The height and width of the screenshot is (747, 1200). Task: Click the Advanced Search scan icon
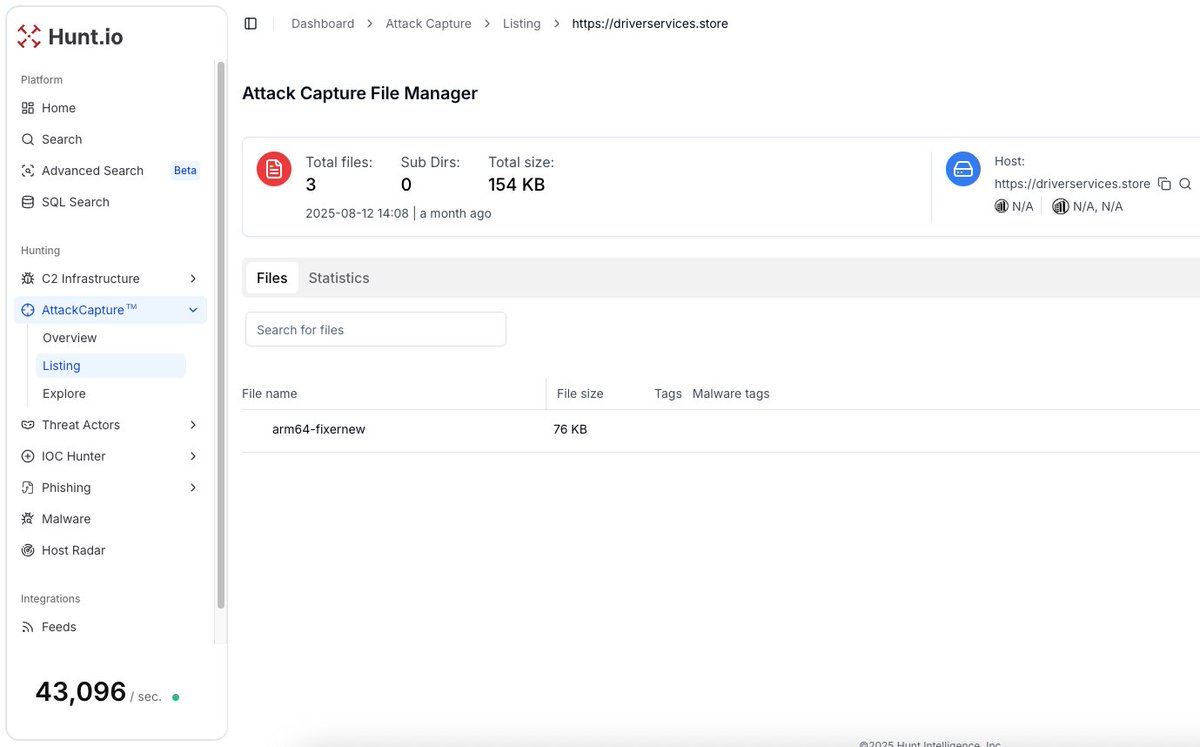pos(28,171)
